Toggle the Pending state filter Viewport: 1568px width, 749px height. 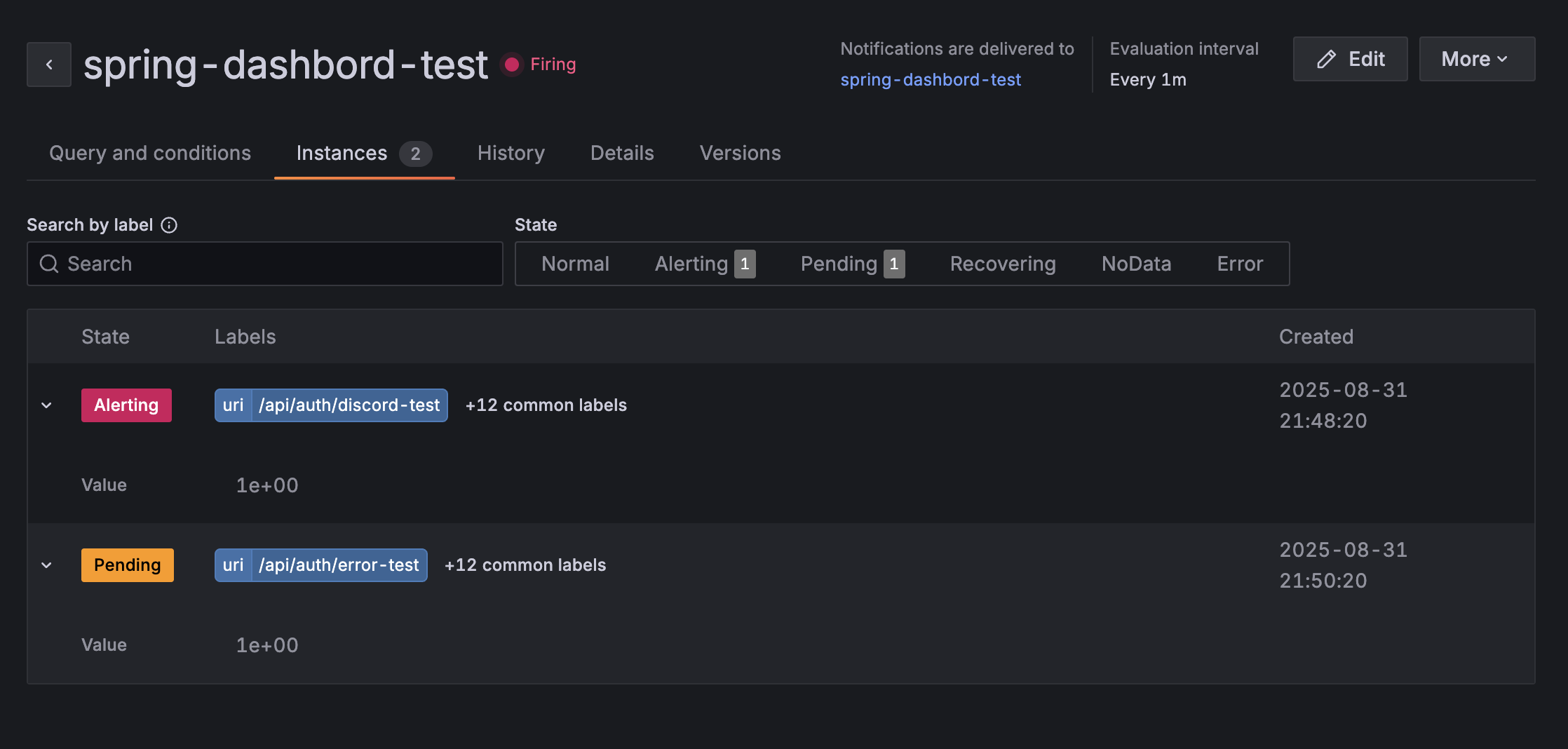tap(852, 264)
